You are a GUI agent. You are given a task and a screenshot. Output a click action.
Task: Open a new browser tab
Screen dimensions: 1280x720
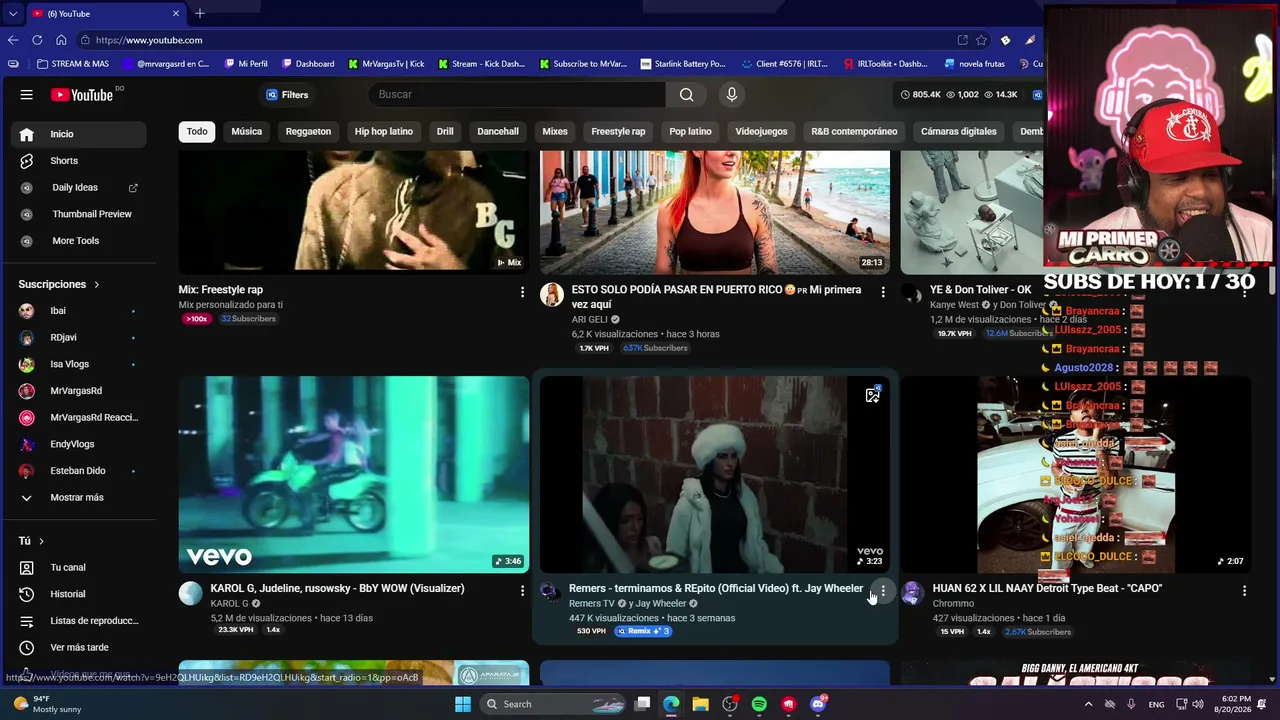(x=200, y=14)
